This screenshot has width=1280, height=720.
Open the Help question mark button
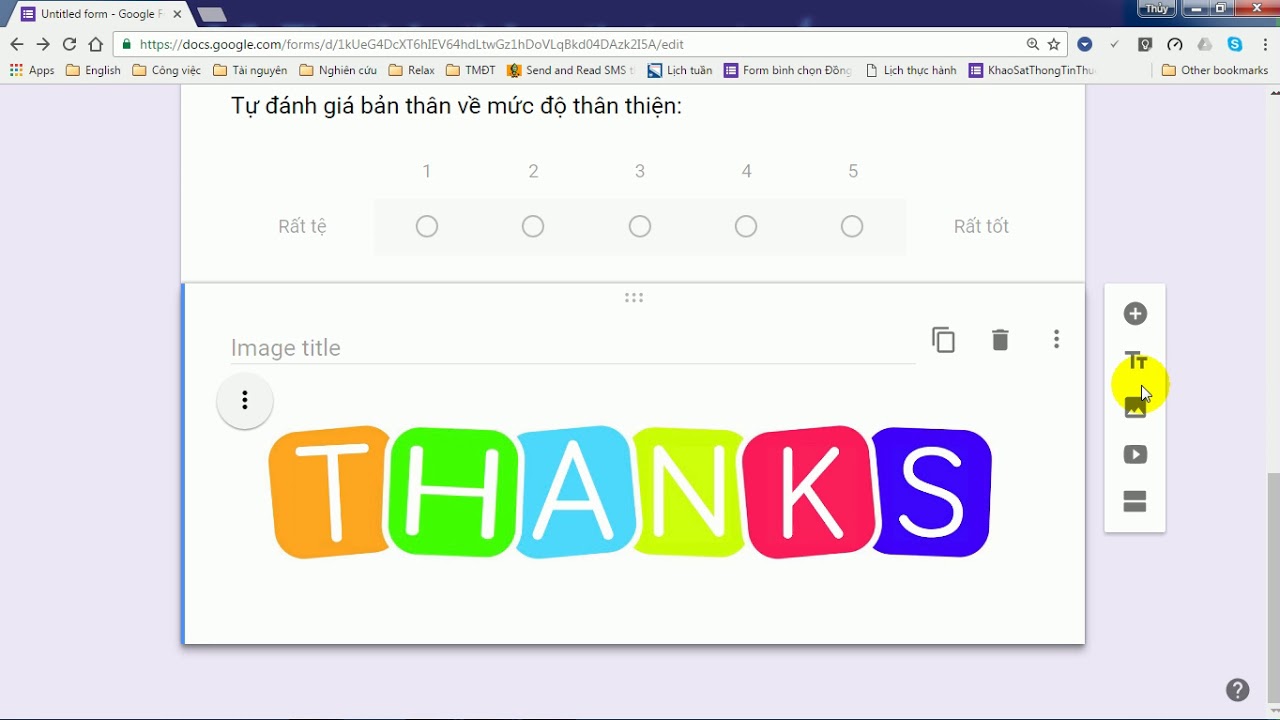coord(1237,690)
